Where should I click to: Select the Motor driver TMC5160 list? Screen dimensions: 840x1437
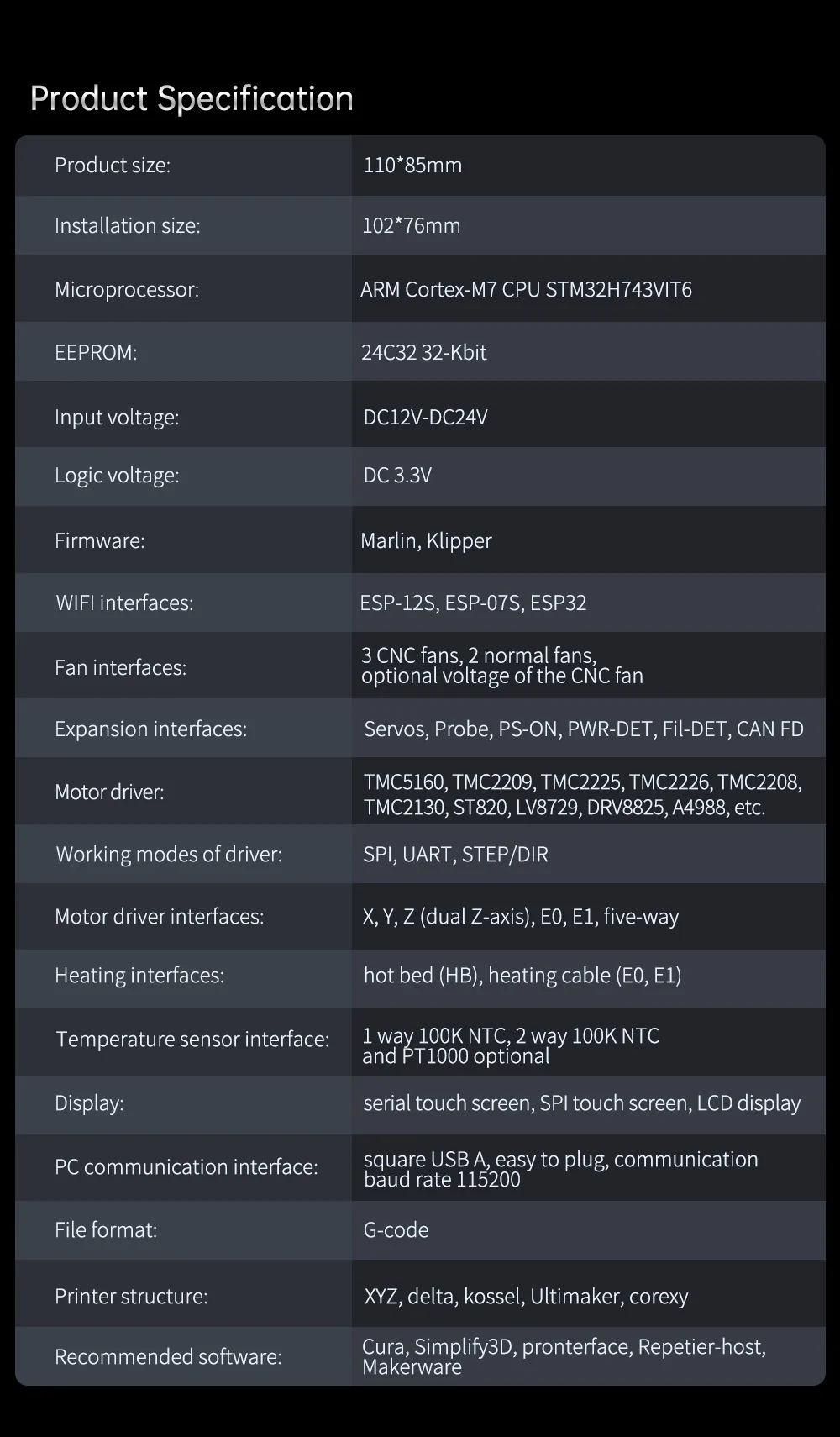coord(582,795)
